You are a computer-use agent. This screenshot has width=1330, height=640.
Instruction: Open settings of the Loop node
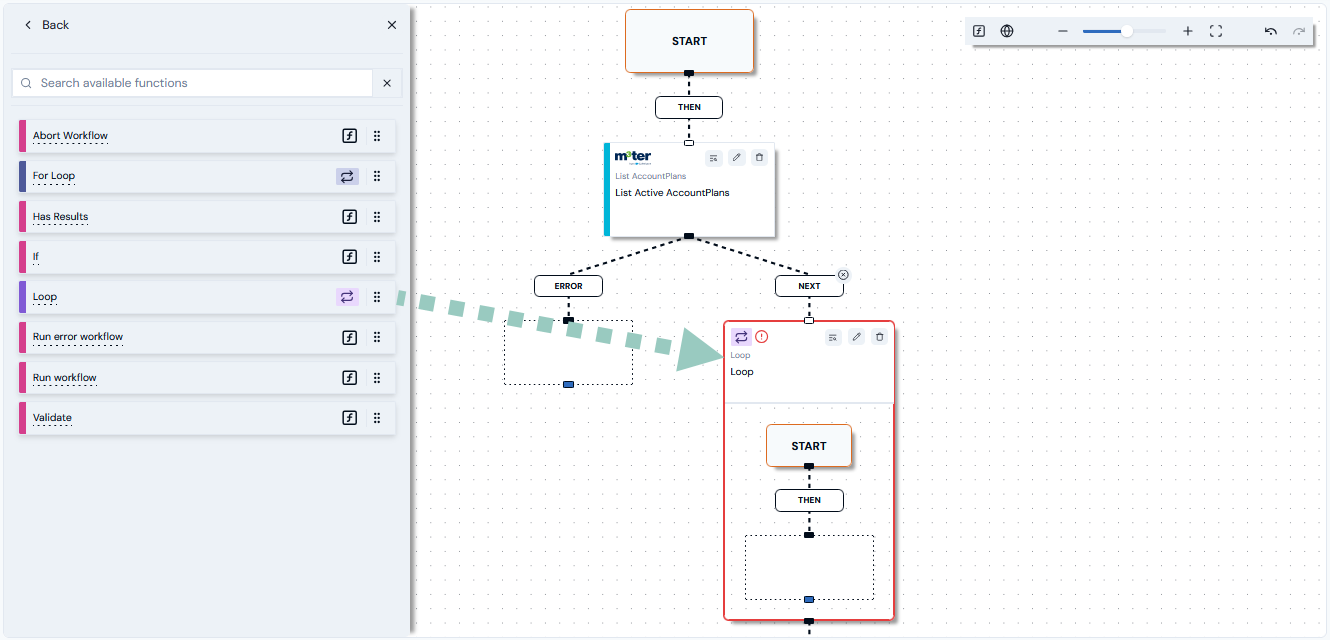pyautogui.click(x=833, y=337)
